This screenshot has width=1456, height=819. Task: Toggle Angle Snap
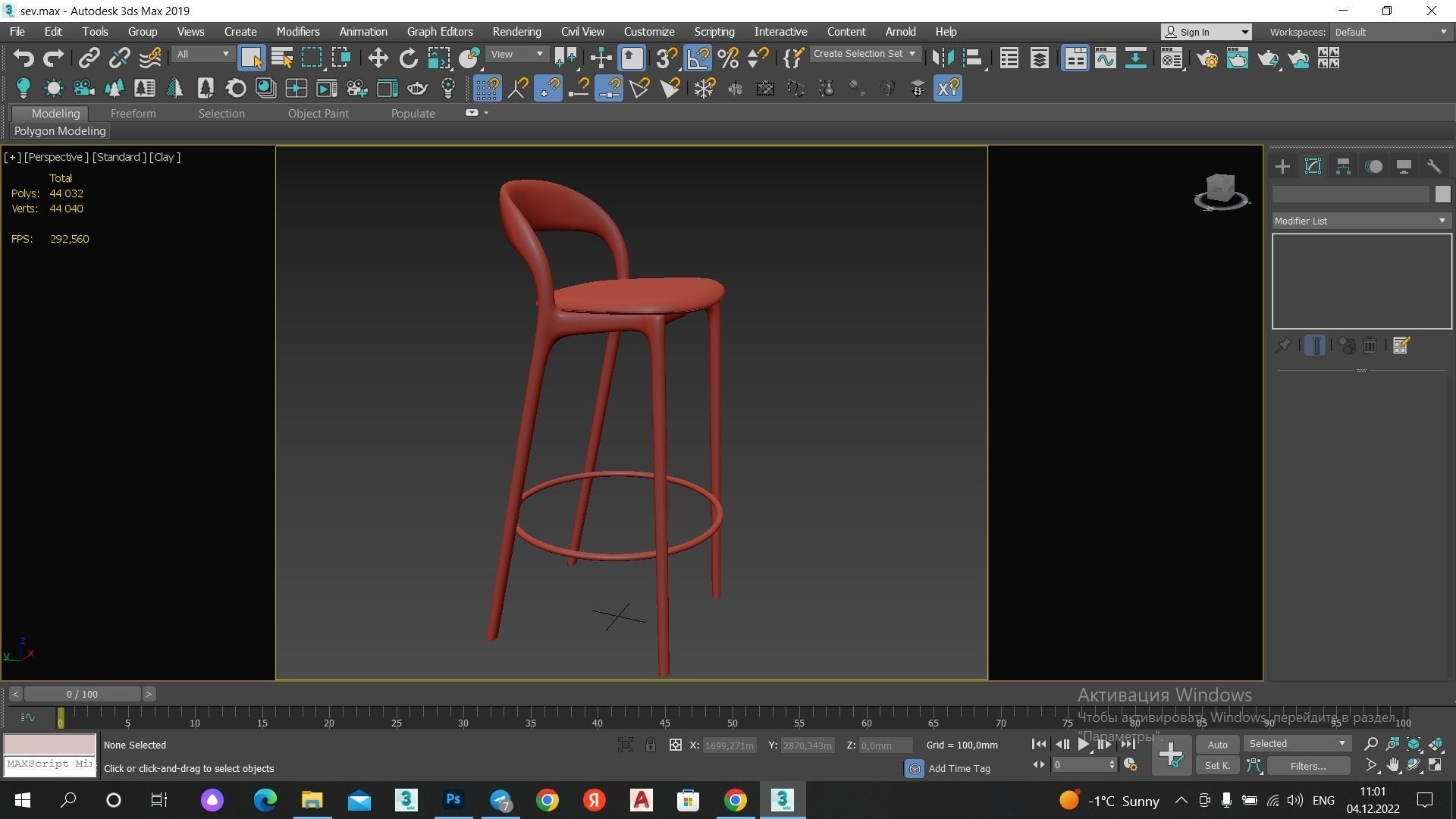point(698,58)
